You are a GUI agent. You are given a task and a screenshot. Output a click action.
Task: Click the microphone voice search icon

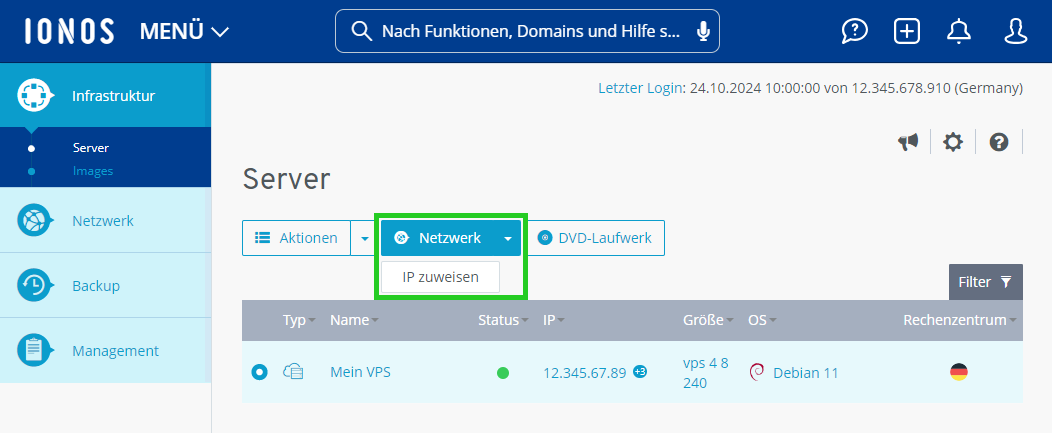point(703,32)
